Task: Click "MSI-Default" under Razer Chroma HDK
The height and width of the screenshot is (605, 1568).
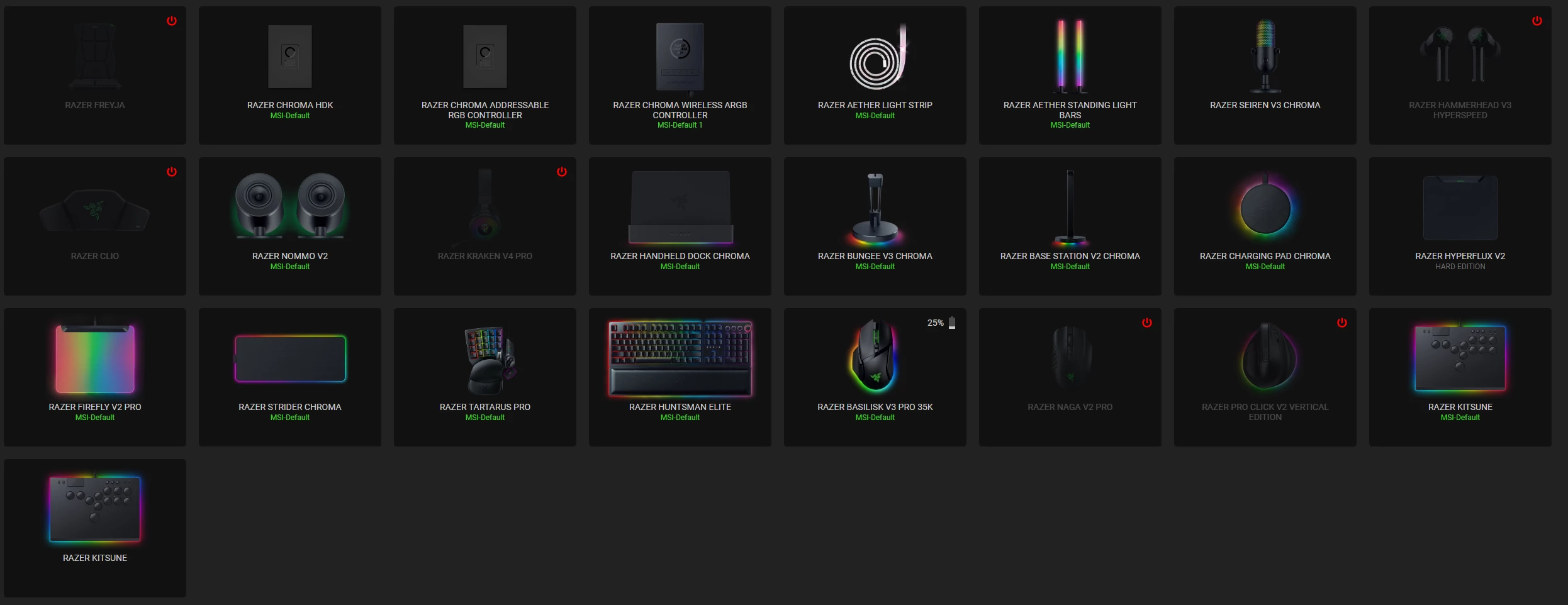Action: (290, 116)
